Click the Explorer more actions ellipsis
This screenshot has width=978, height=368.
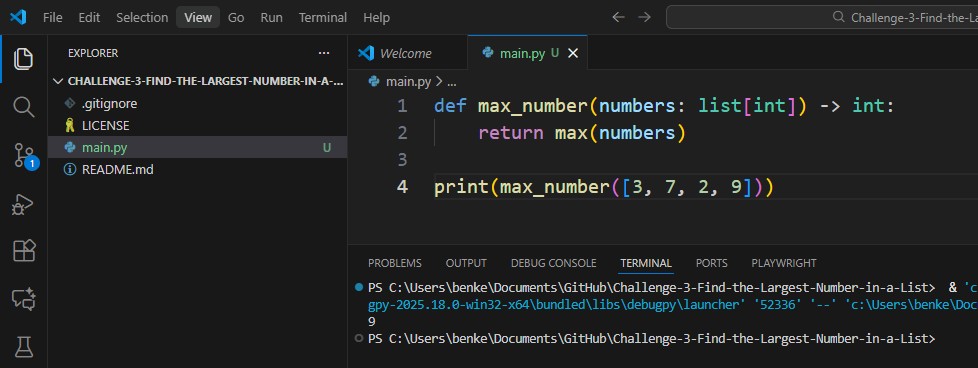point(324,54)
